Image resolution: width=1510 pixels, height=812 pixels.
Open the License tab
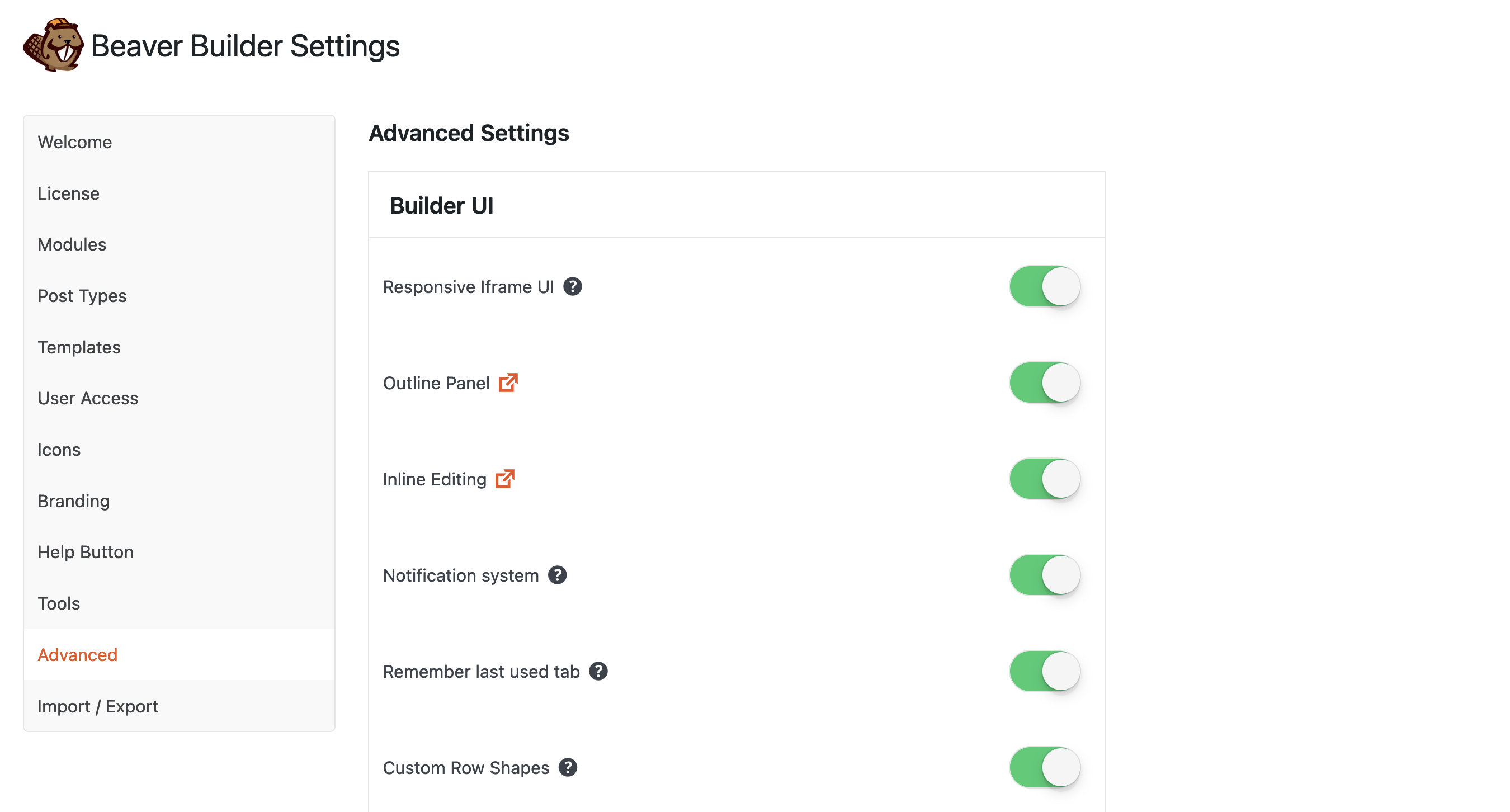pyautogui.click(x=68, y=193)
